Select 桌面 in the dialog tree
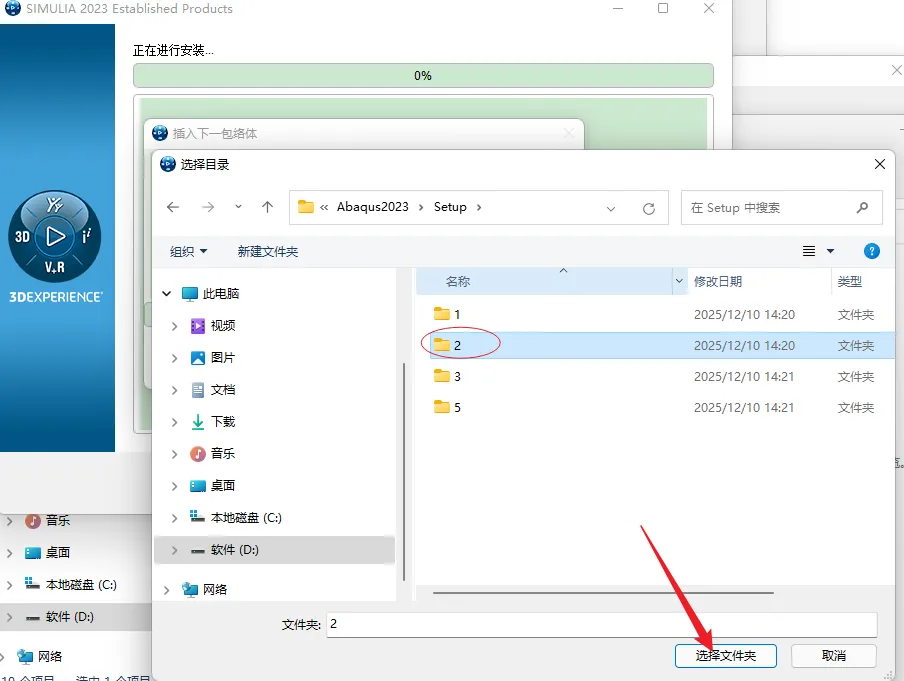This screenshot has width=904, height=681. coord(223,486)
